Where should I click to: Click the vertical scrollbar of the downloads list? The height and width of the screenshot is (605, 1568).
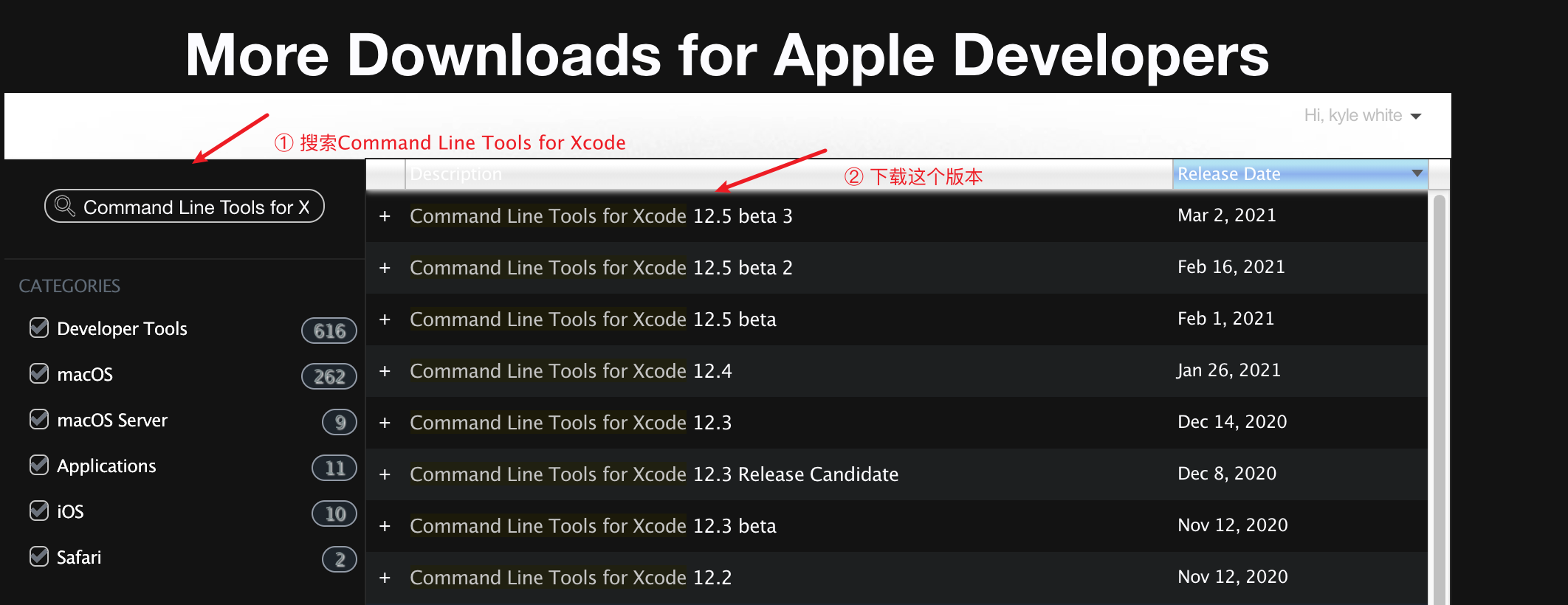coord(1439,398)
